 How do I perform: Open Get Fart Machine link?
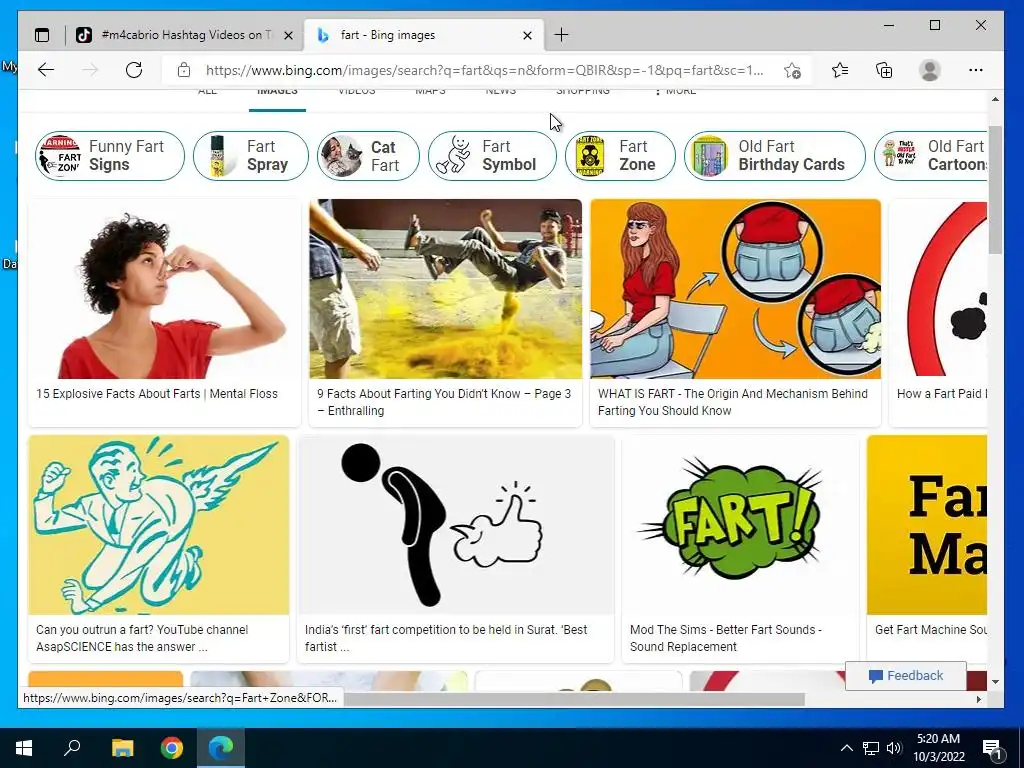click(931, 630)
